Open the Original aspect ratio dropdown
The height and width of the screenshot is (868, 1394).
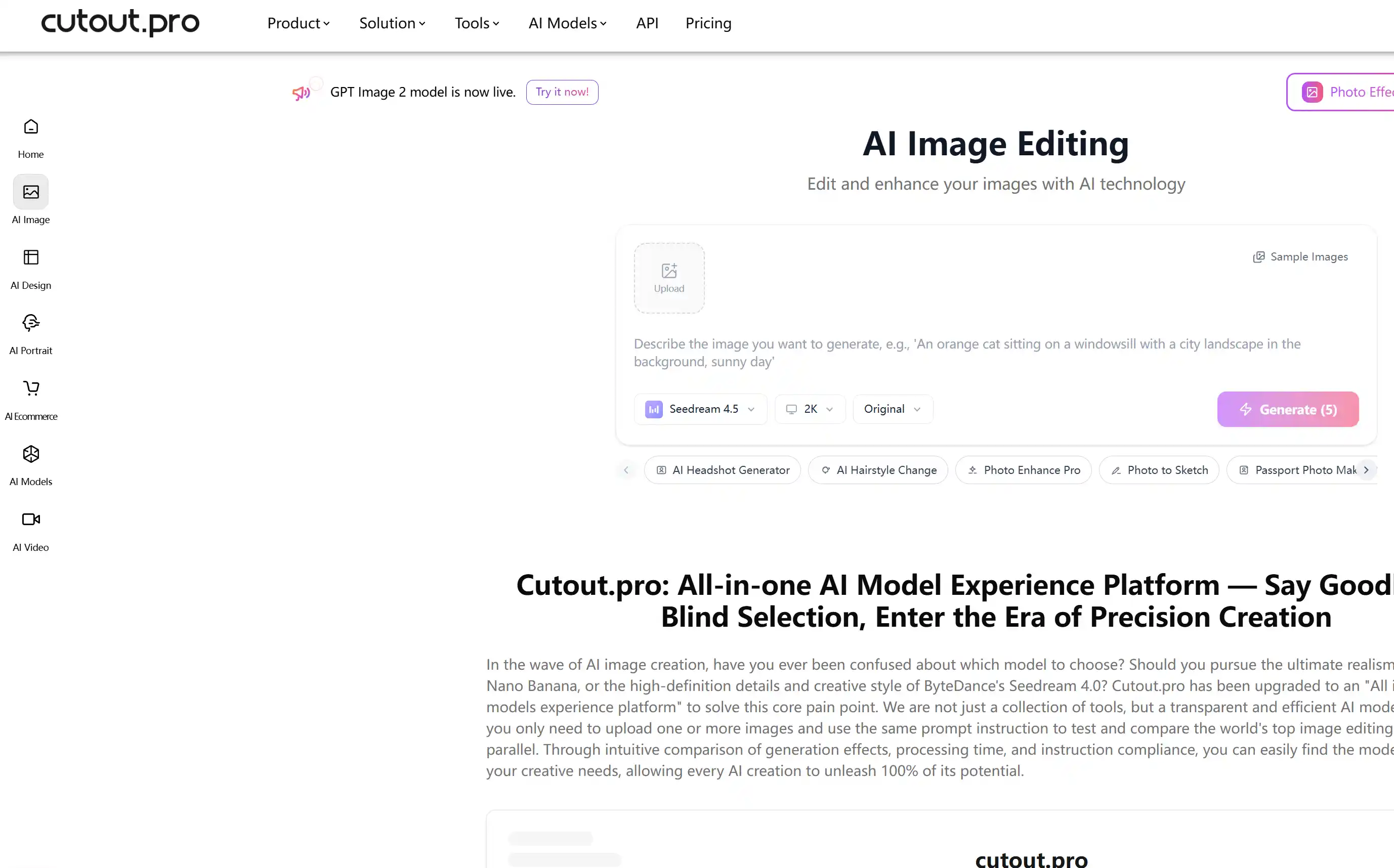tap(893, 409)
